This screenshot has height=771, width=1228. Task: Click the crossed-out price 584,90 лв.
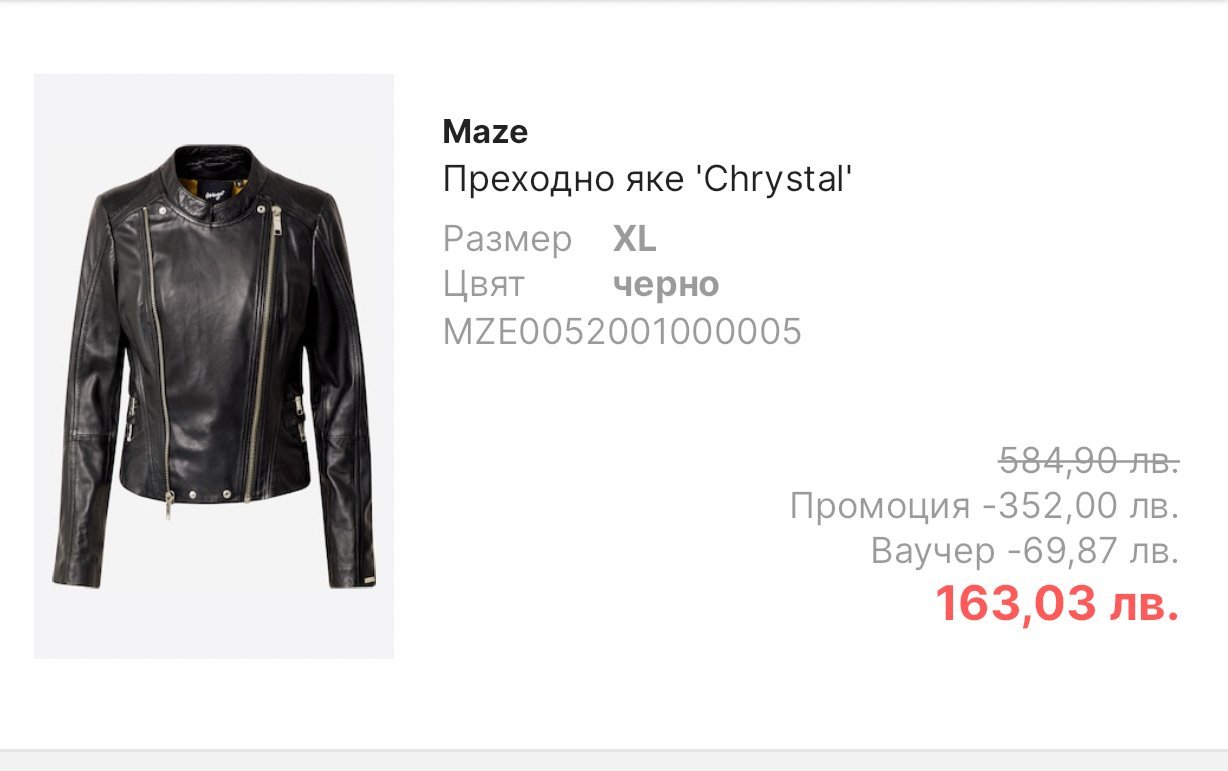click(x=1089, y=461)
